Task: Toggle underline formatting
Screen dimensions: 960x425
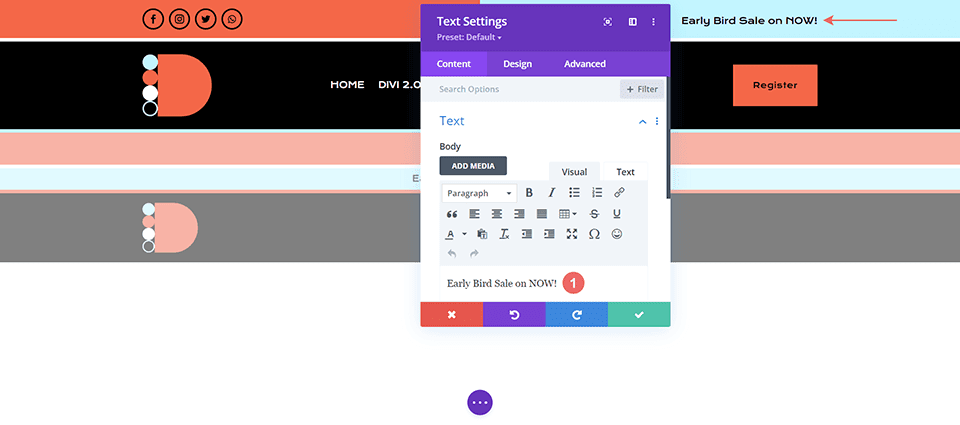Action: point(617,214)
